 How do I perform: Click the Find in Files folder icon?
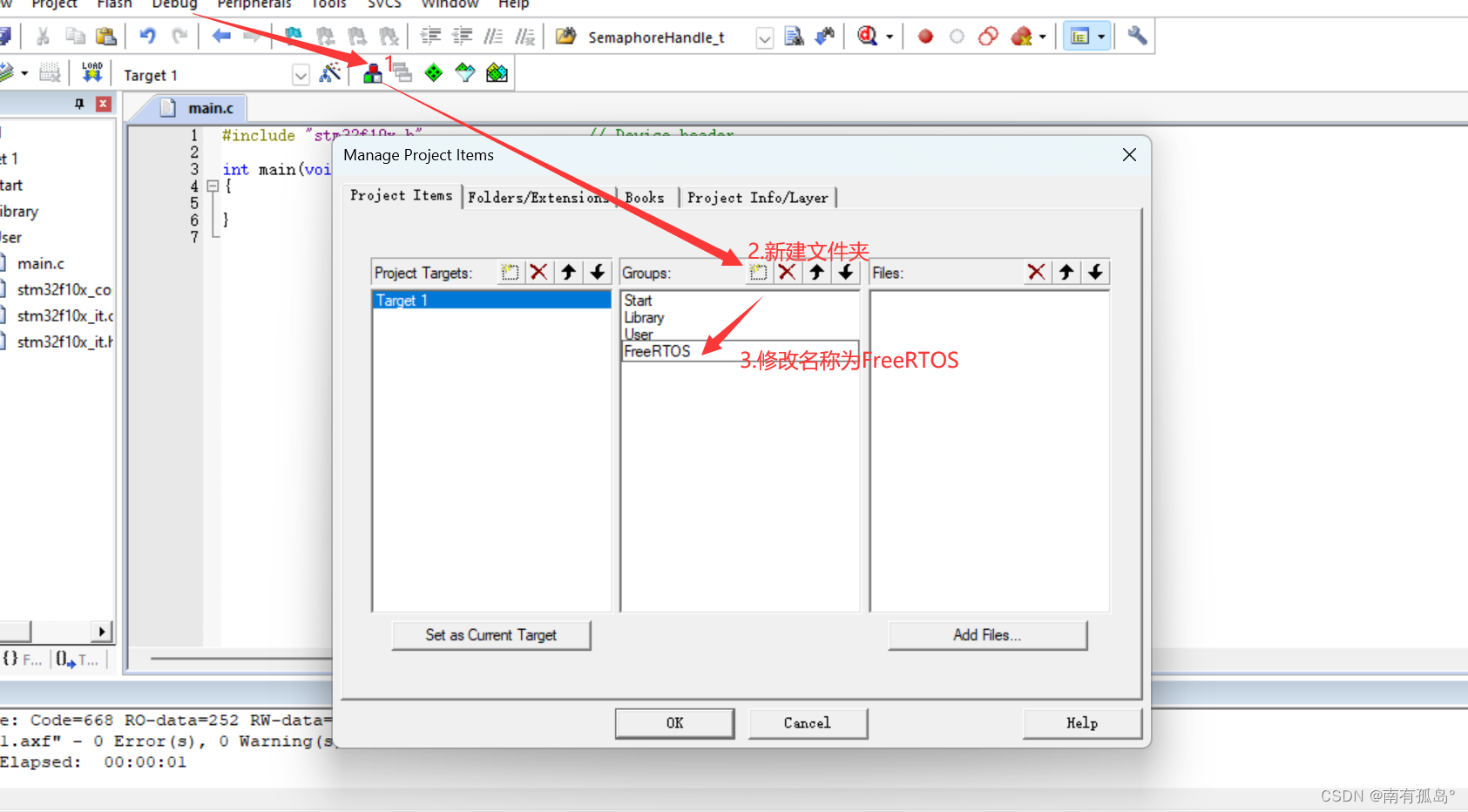coord(565,36)
